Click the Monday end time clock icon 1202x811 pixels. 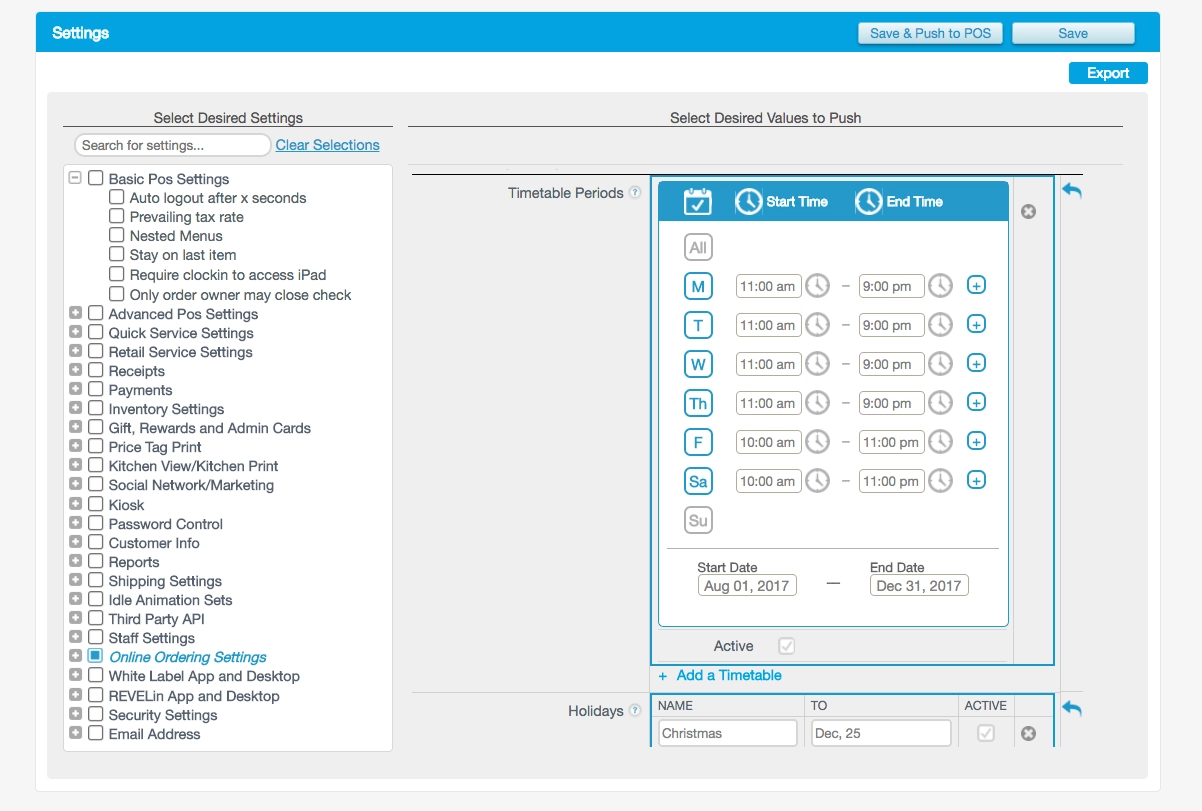940,286
